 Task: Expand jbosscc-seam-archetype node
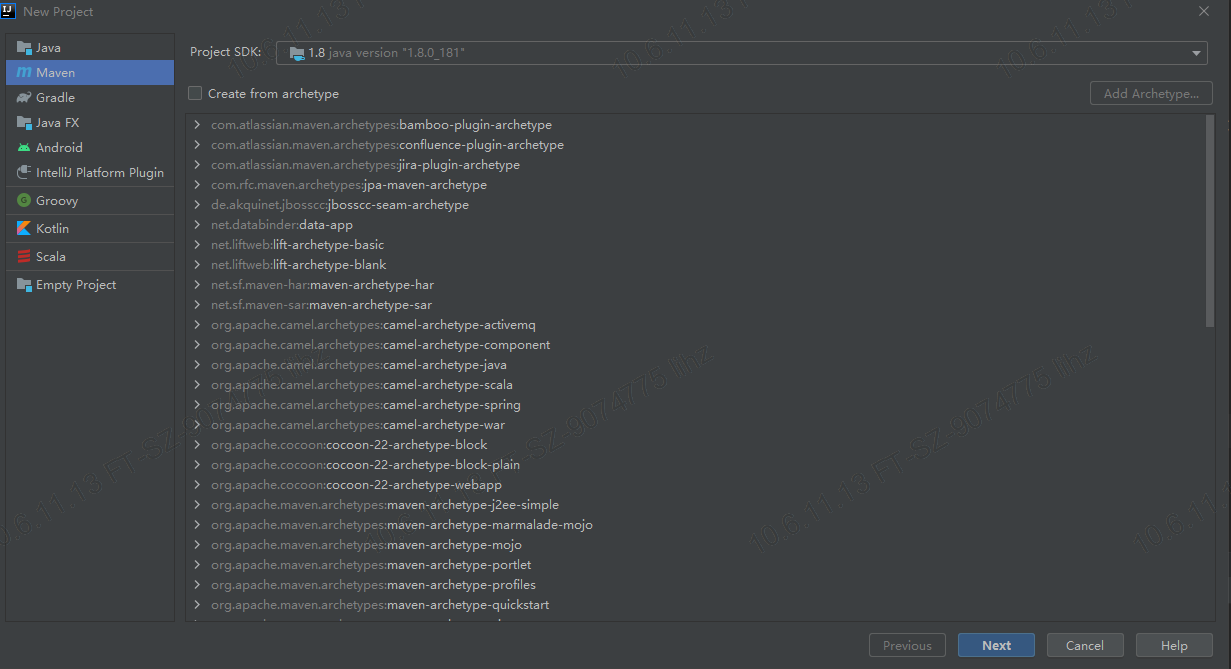tap(198, 205)
